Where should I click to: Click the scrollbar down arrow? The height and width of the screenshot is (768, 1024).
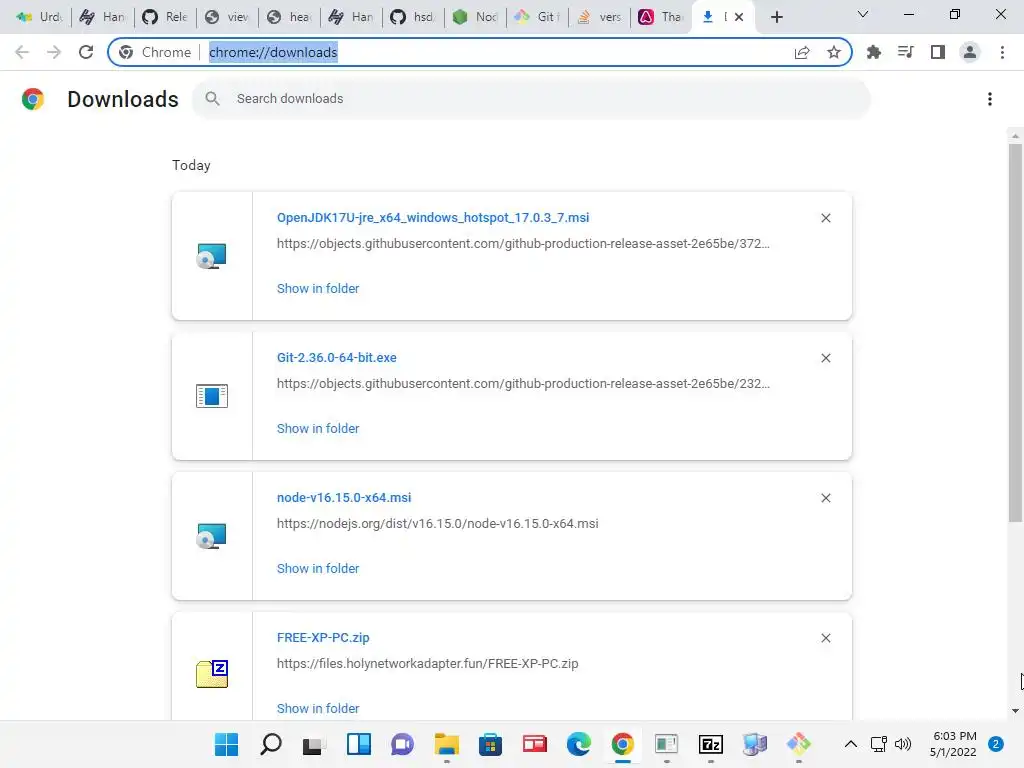pyautogui.click(x=1015, y=711)
